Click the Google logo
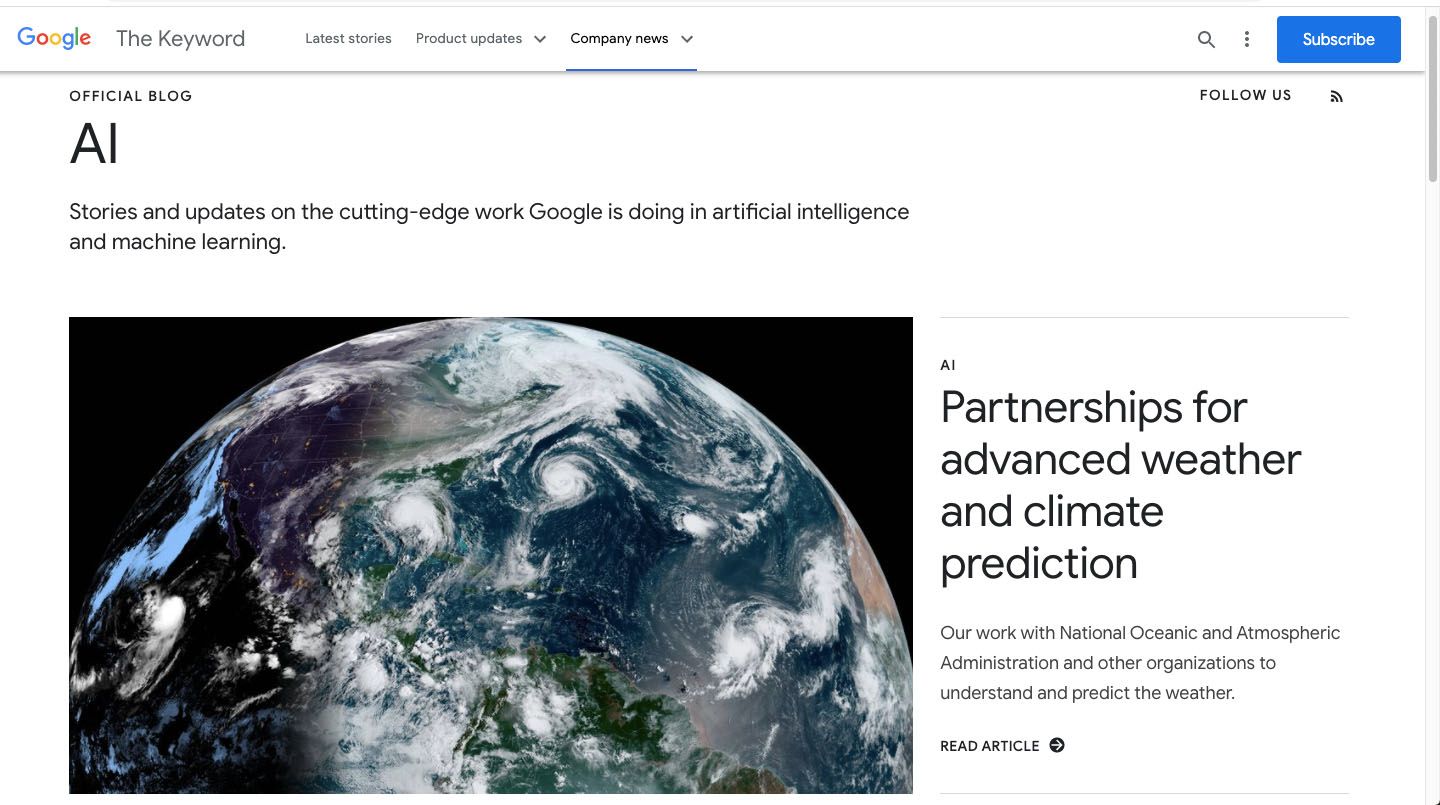Screen dimensions: 1440x805 pos(54,38)
